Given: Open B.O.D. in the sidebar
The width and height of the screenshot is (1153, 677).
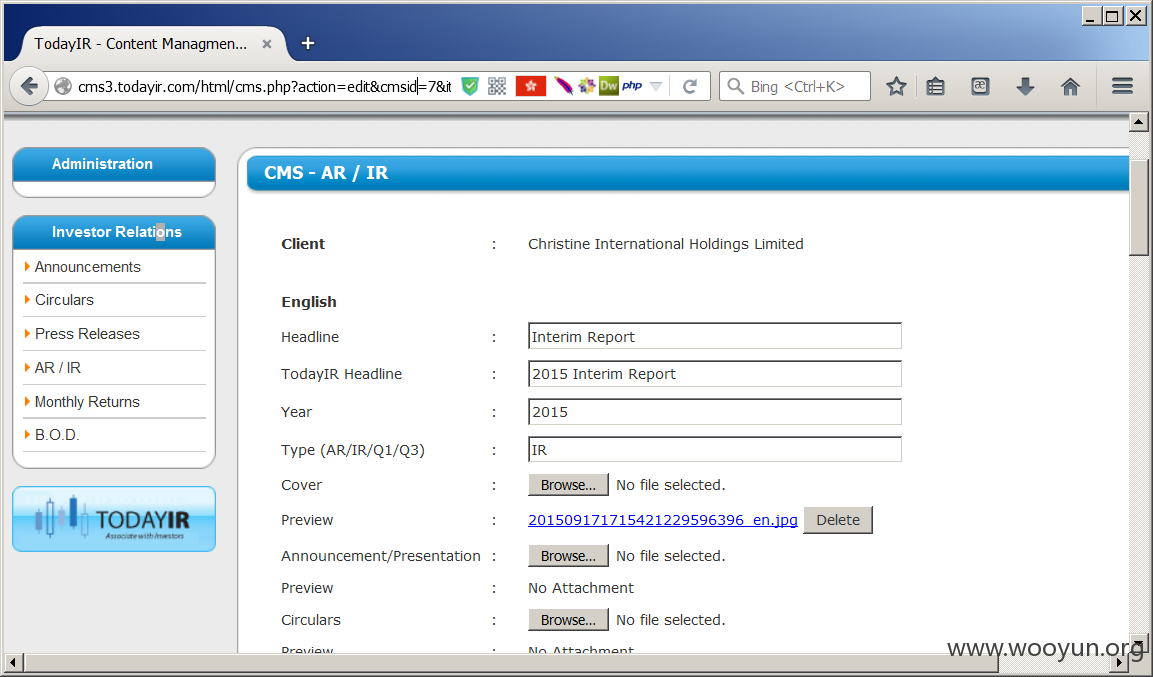Looking at the screenshot, I should click(x=57, y=435).
